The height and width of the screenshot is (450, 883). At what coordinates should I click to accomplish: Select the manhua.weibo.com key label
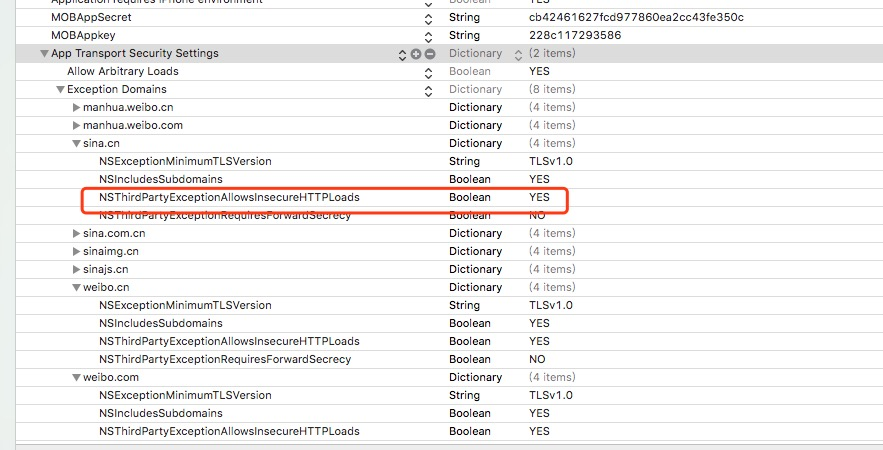point(132,126)
